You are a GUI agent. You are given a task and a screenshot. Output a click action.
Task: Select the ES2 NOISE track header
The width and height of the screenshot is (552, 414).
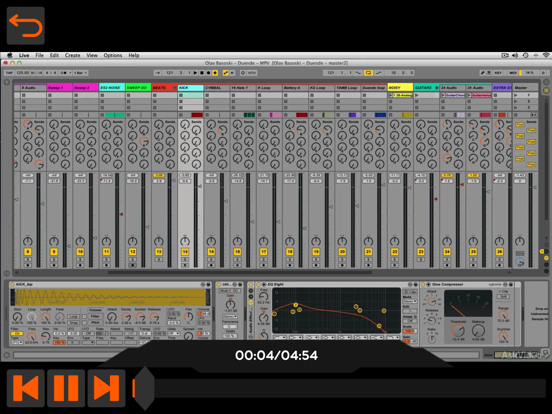coord(112,87)
